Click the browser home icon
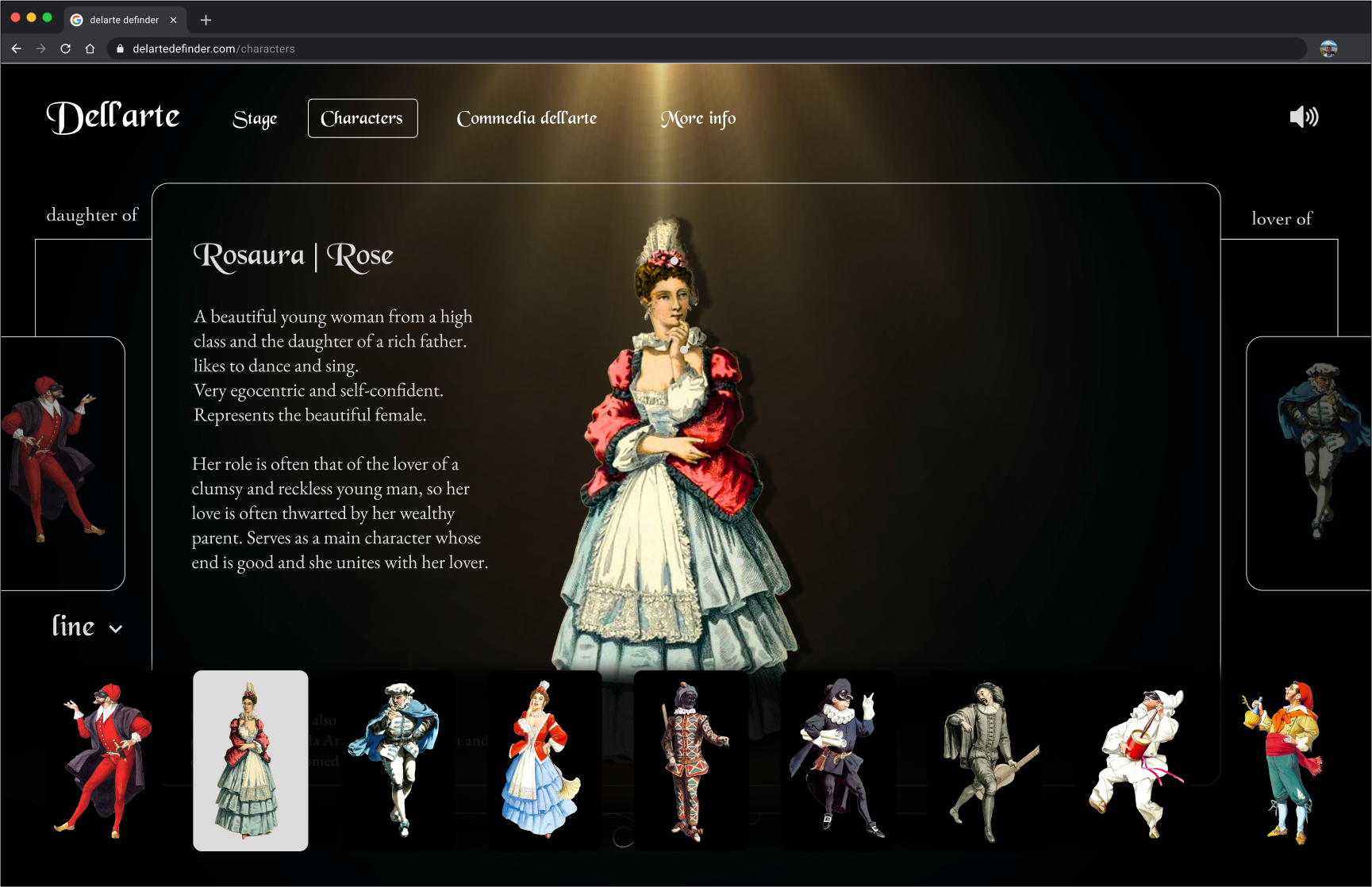The image size is (1372, 887). [90, 48]
